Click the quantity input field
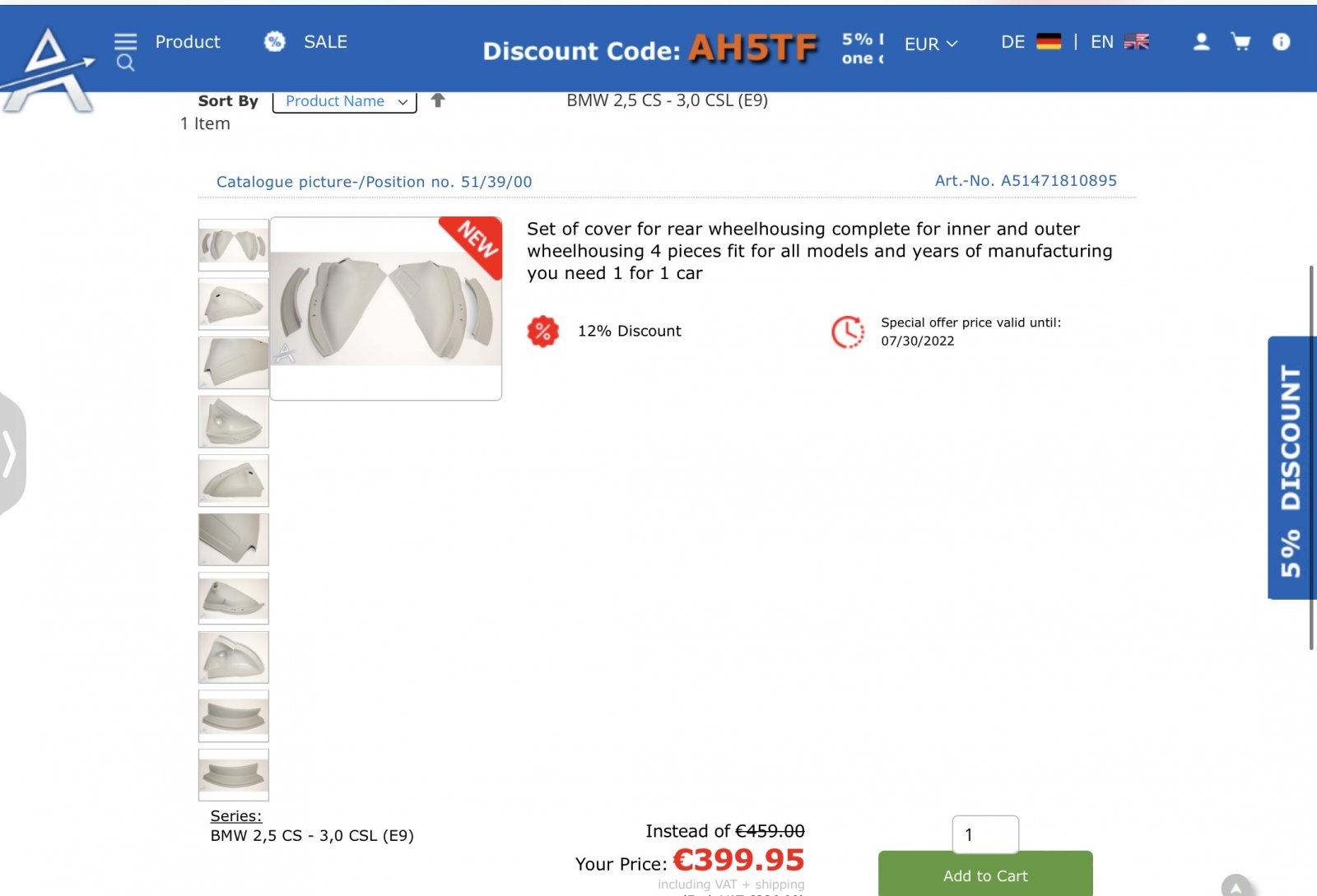The width and height of the screenshot is (1317, 896). [x=985, y=834]
